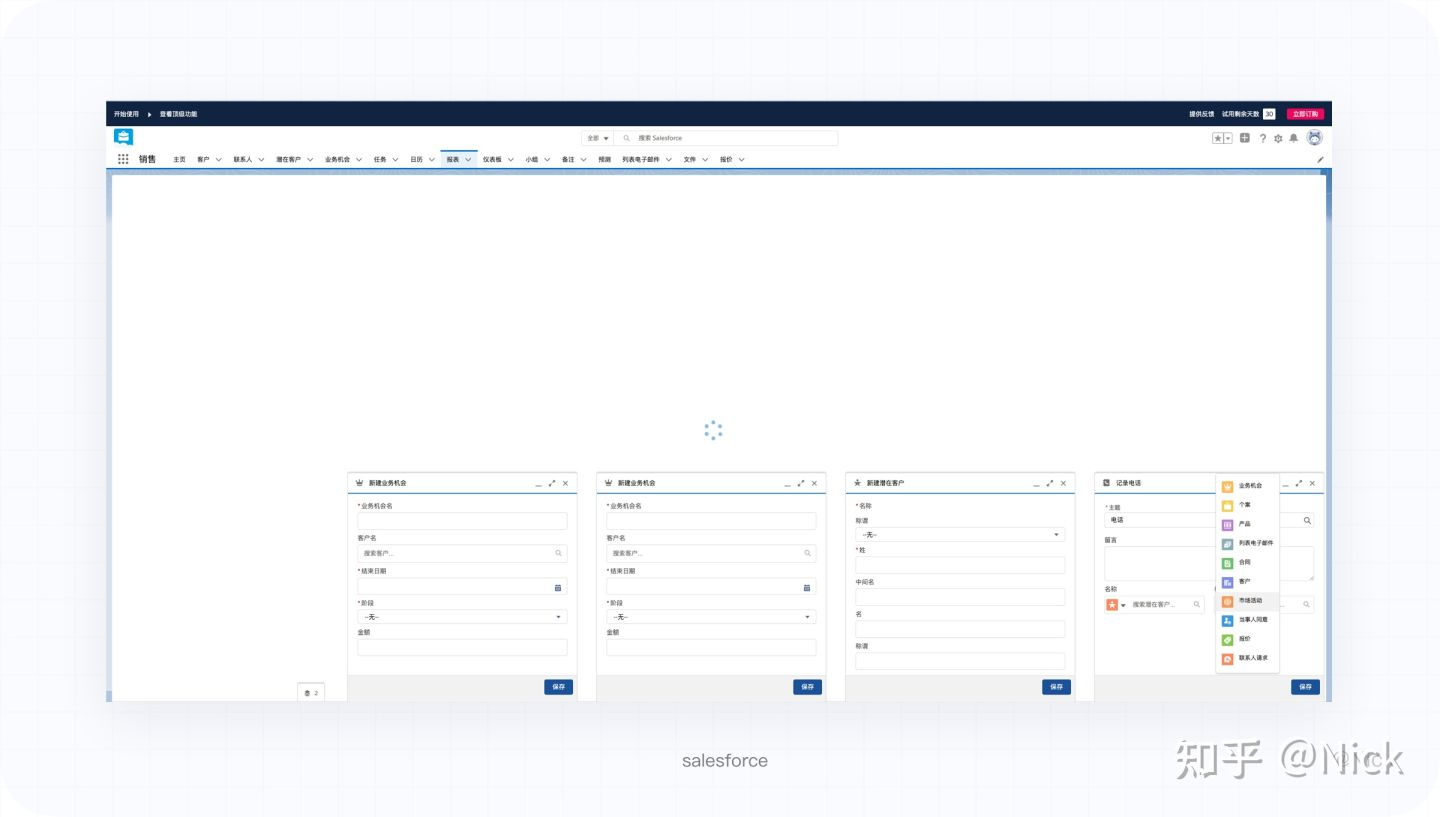The height and width of the screenshot is (817, 1440).
Task: Click the 开始使用 link
Action: pos(126,114)
